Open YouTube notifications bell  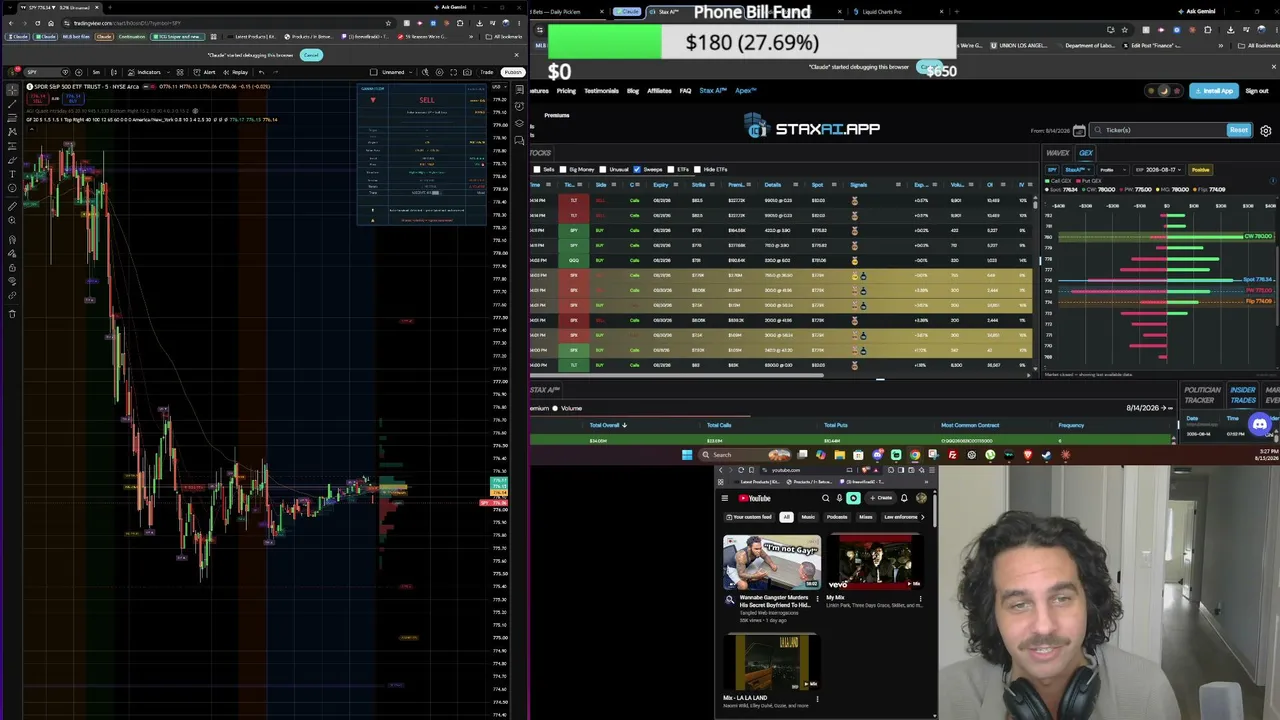[904, 498]
